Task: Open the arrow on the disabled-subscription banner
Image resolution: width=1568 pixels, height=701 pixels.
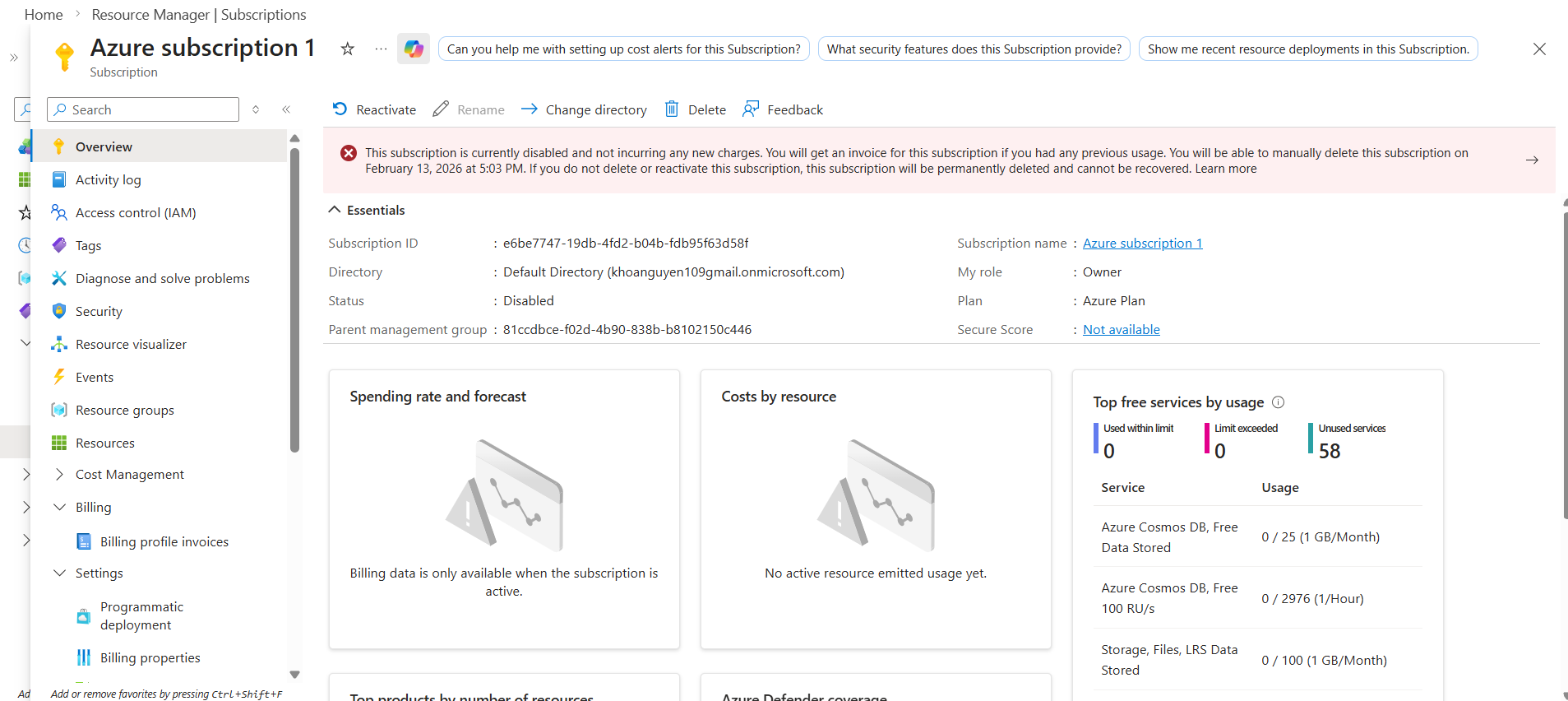Action: click(1532, 160)
